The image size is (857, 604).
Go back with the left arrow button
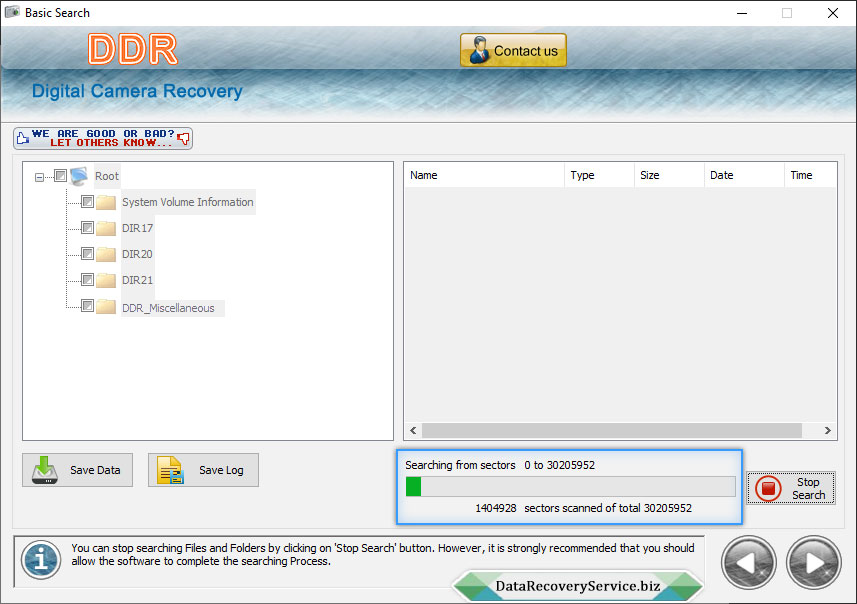pos(749,563)
